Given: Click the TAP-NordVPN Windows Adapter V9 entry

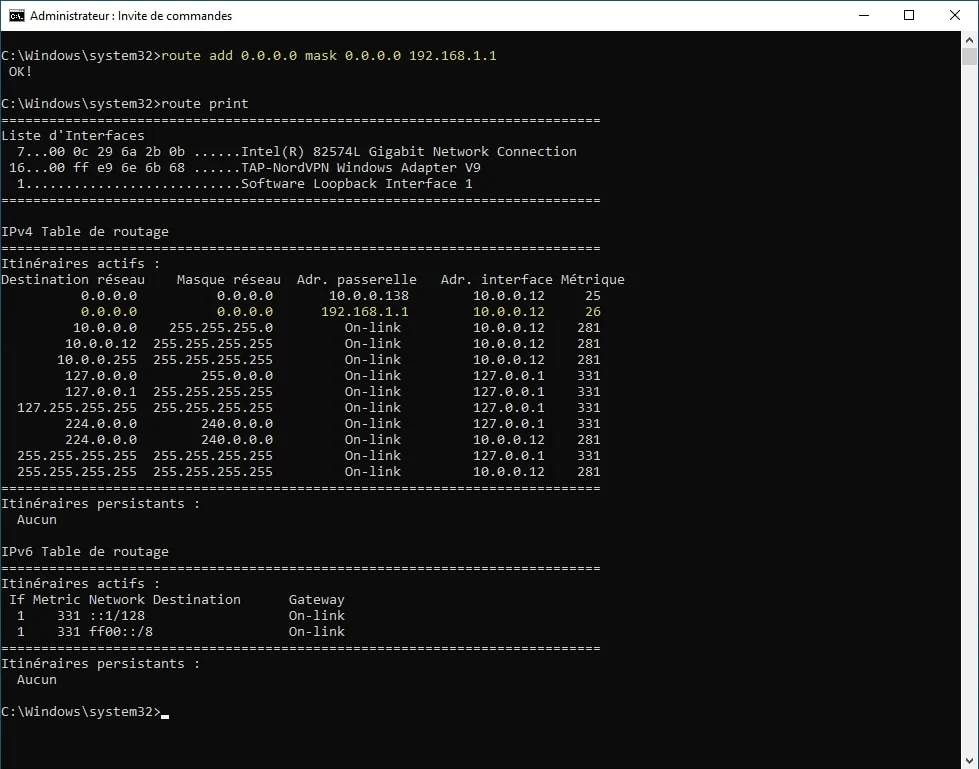Looking at the screenshot, I should 360,168.
